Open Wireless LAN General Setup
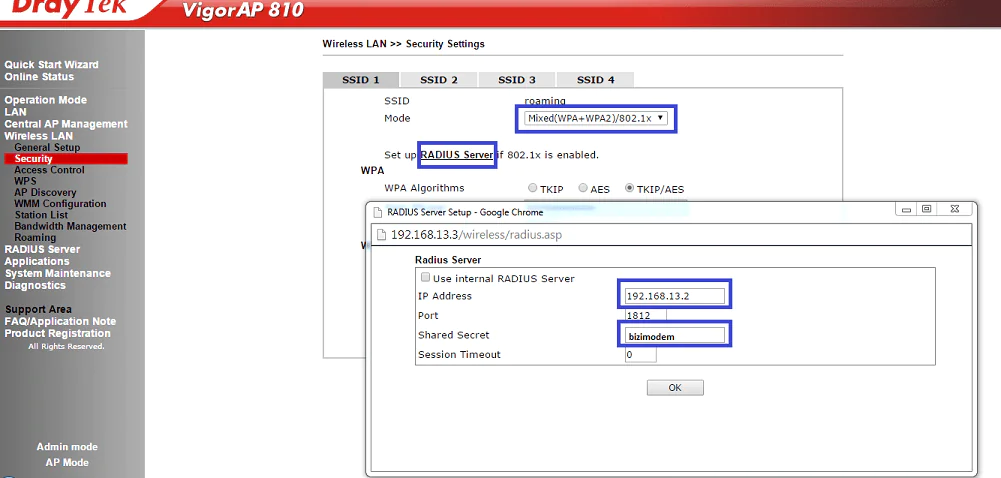Viewport: 1001px width, 478px height. click(47, 147)
